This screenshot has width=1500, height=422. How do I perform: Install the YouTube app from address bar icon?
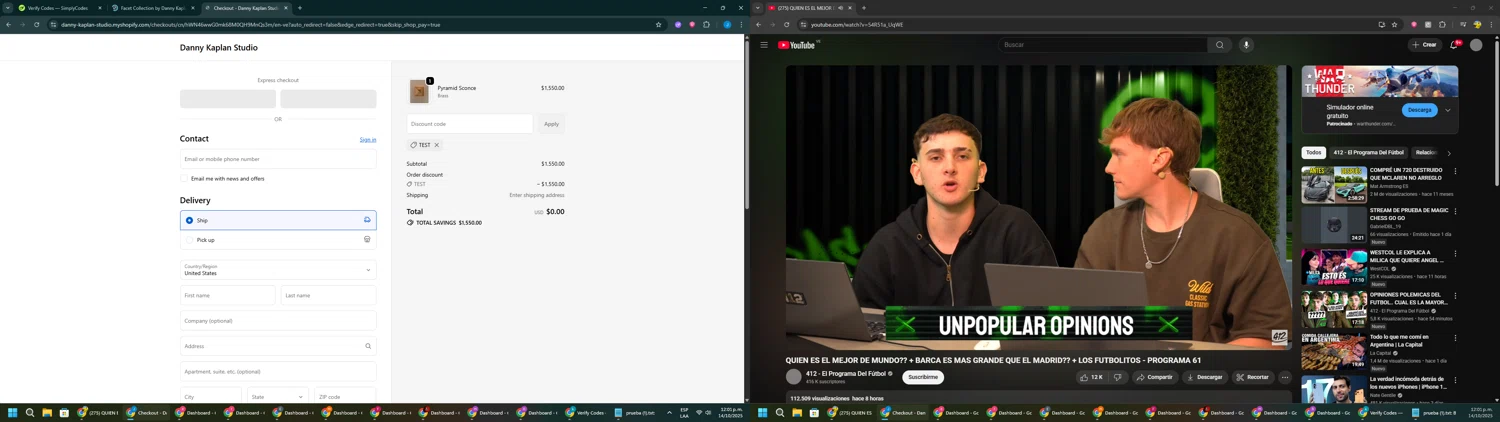coord(1381,25)
